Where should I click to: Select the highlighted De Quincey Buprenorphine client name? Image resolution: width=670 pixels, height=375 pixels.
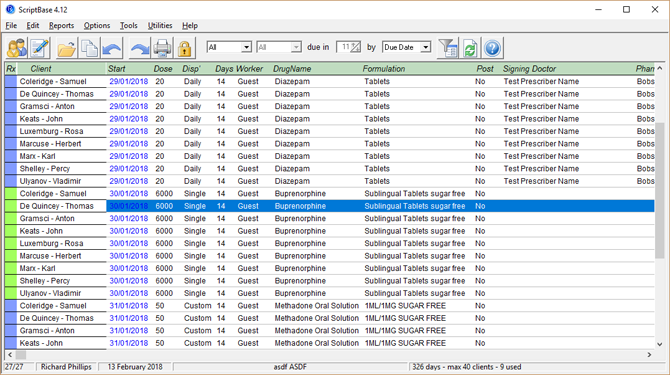point(56,206)
